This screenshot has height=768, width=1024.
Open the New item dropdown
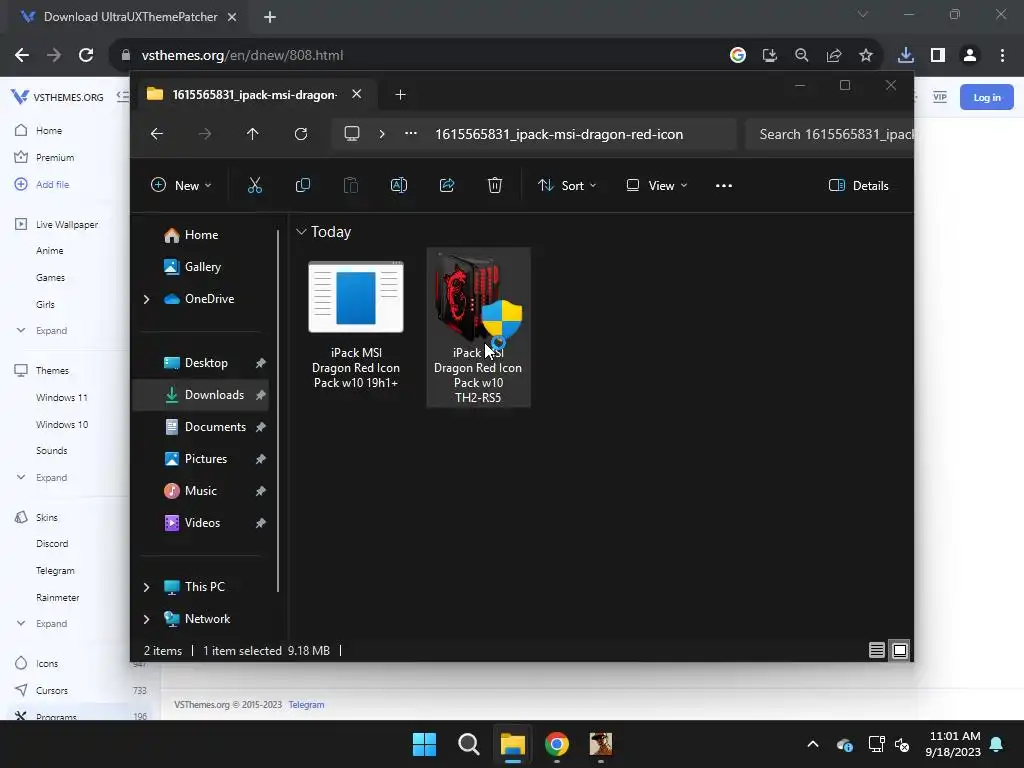tap(181, 185)
